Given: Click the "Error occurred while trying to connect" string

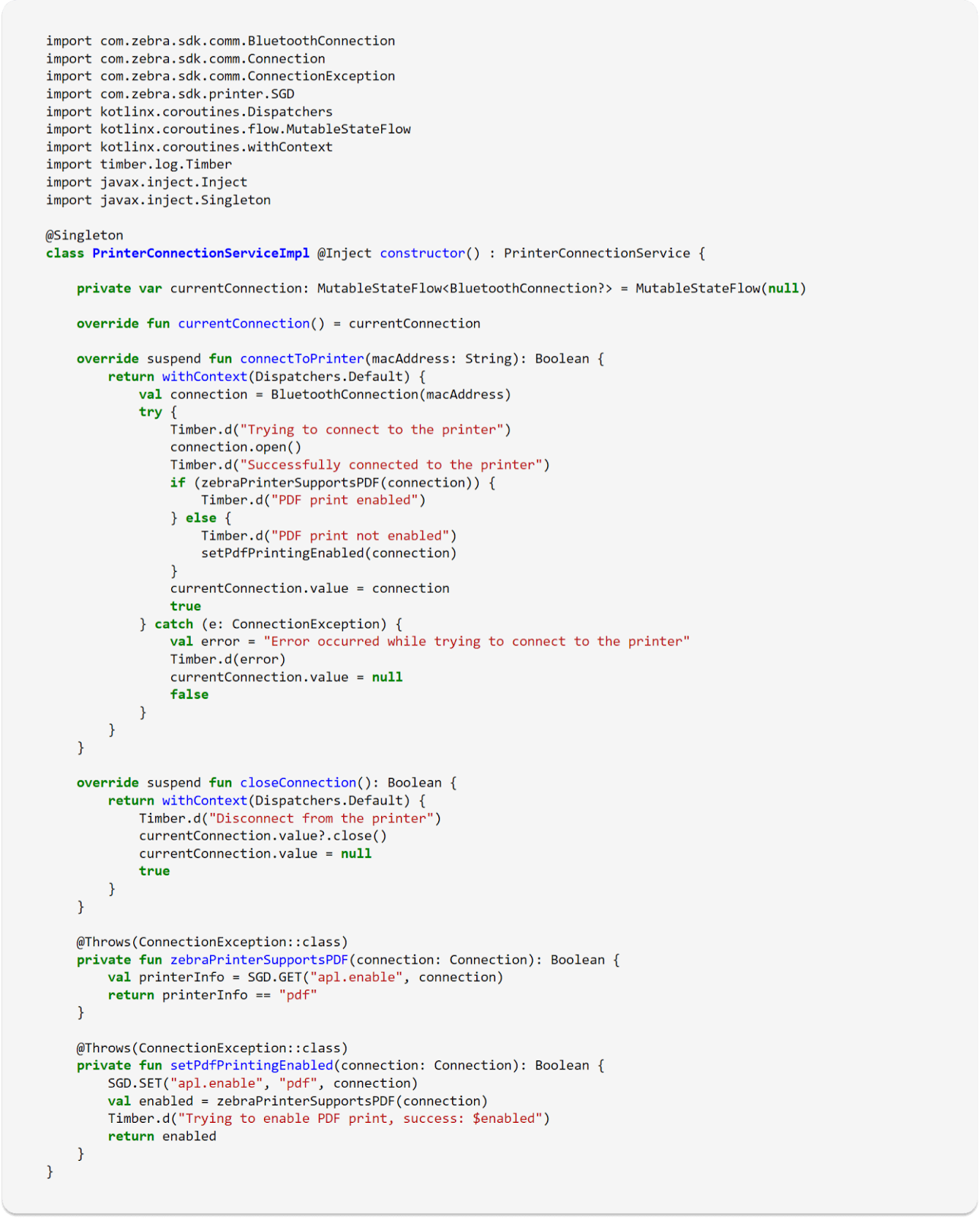Looking at the screenshot, I should click(x=477, y=642).
